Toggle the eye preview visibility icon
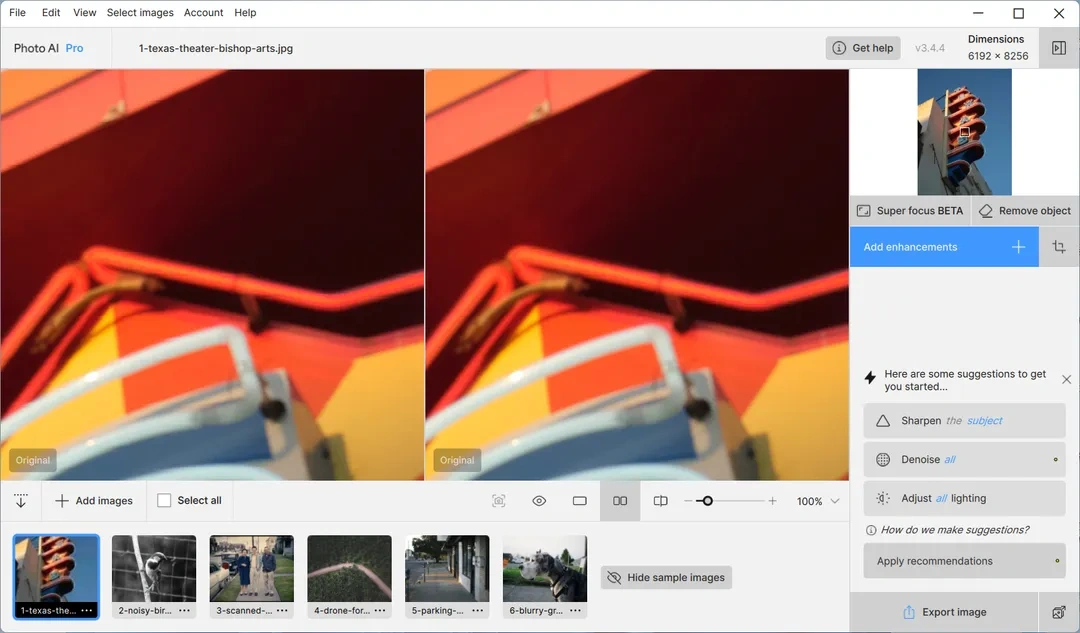Screen dimensions: 1080x633 539,501
